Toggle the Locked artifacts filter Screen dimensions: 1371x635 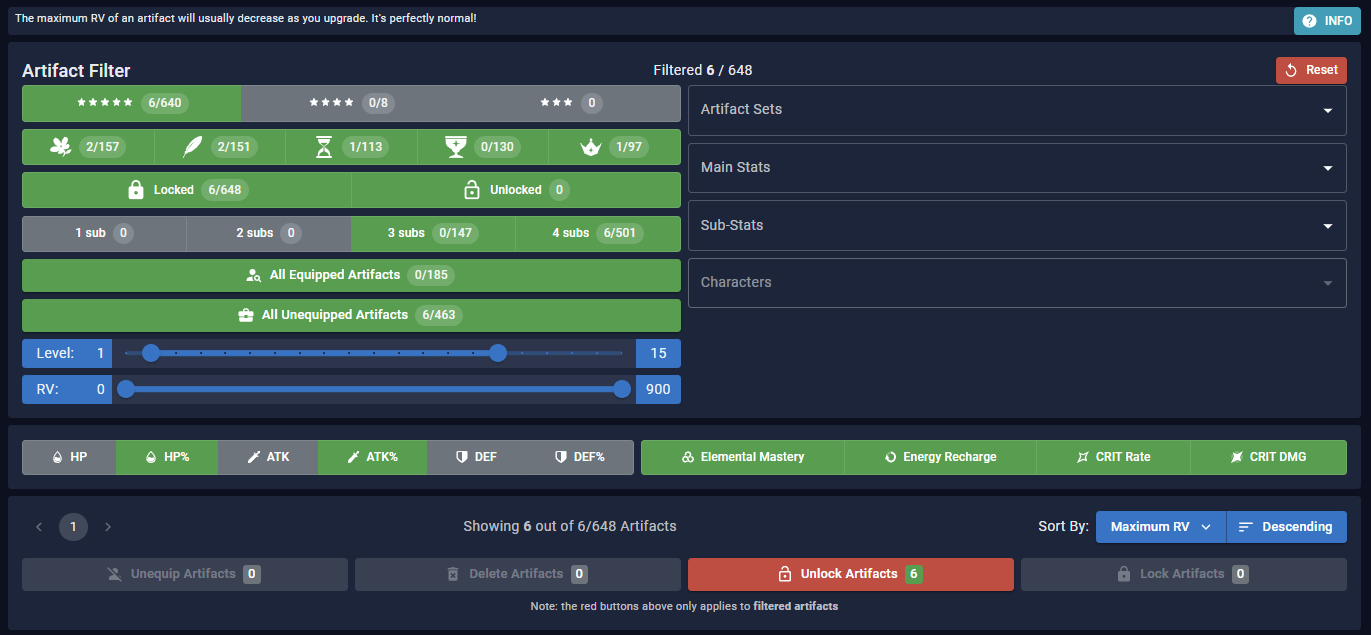click(187, 190)
